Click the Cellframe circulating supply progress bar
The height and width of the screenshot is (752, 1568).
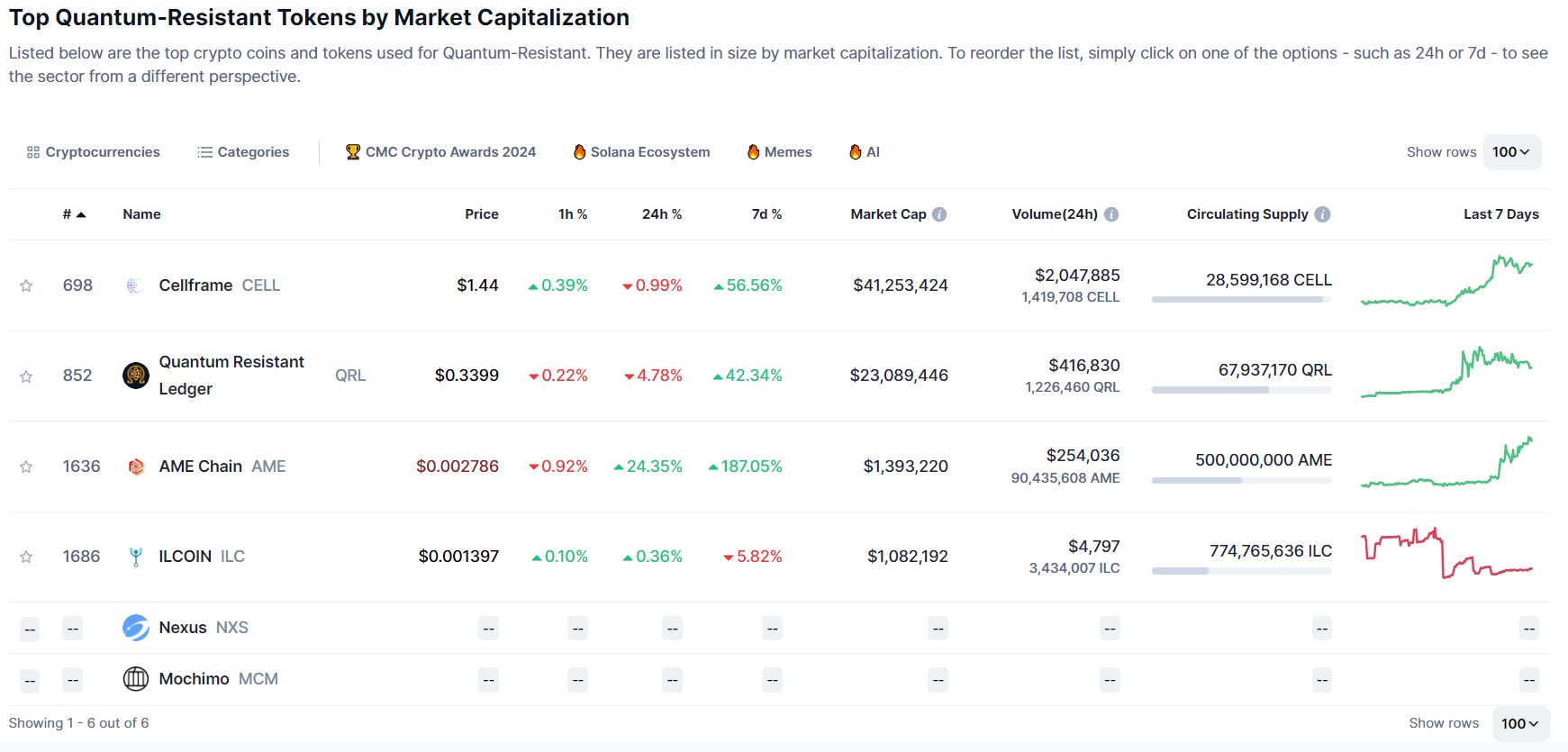pyautogui.click(x=1241, y=299)
